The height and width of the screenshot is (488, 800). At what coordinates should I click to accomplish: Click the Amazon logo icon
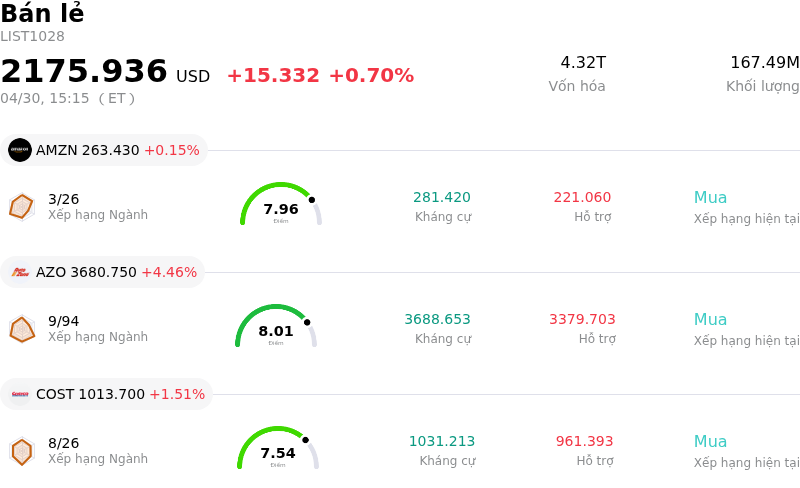coord(20,150)
